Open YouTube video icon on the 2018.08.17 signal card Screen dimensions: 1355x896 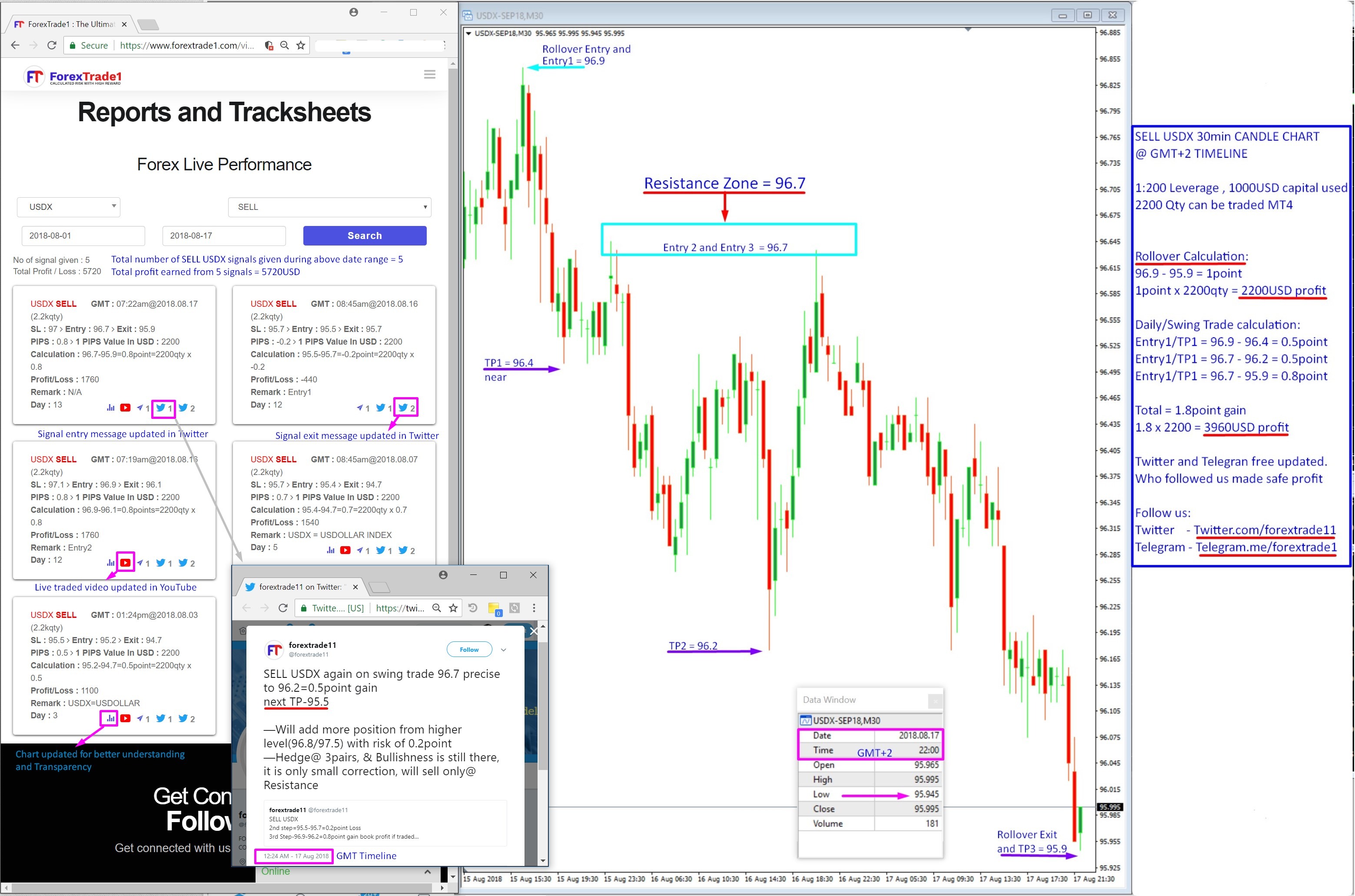point(125,408)
